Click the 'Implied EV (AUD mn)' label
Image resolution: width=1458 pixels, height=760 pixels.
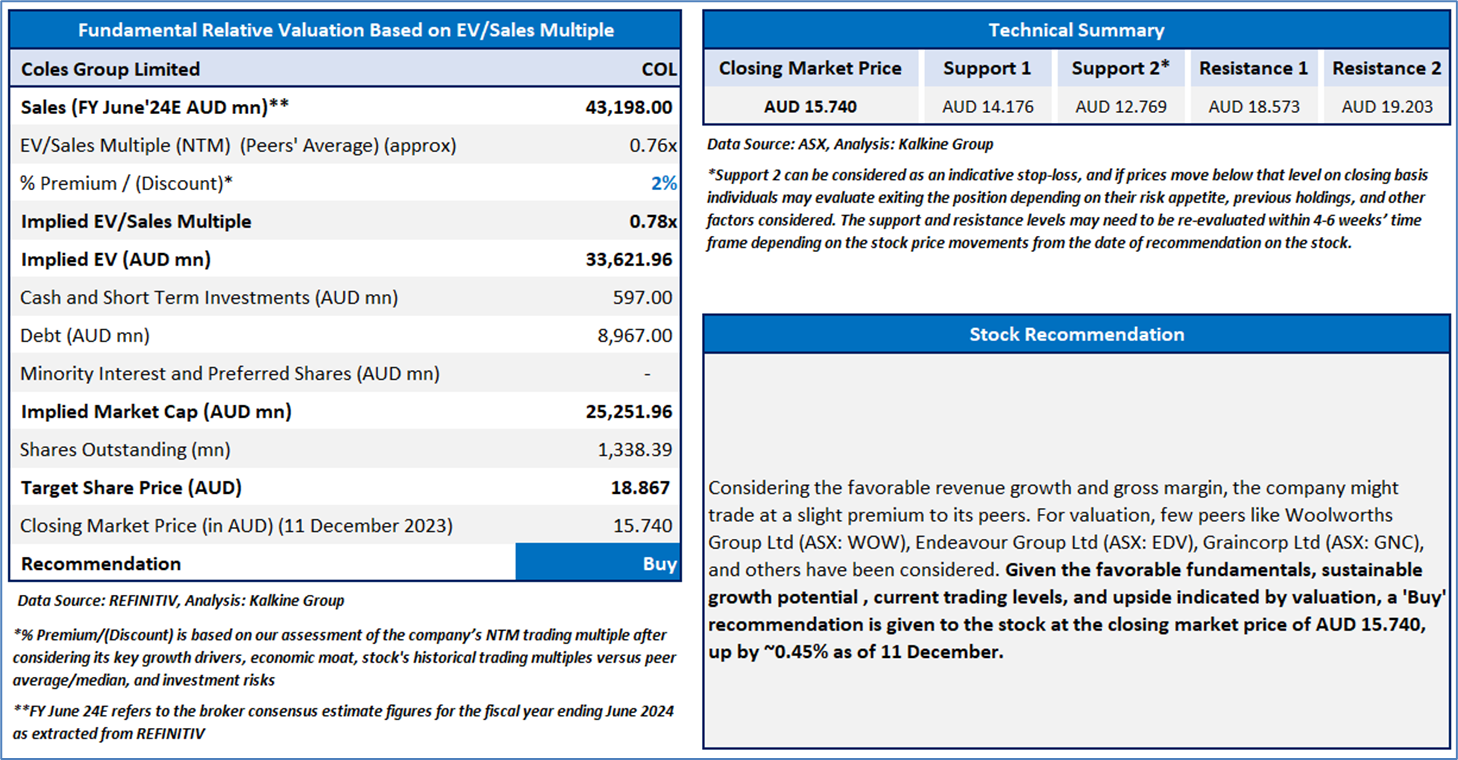116,259
